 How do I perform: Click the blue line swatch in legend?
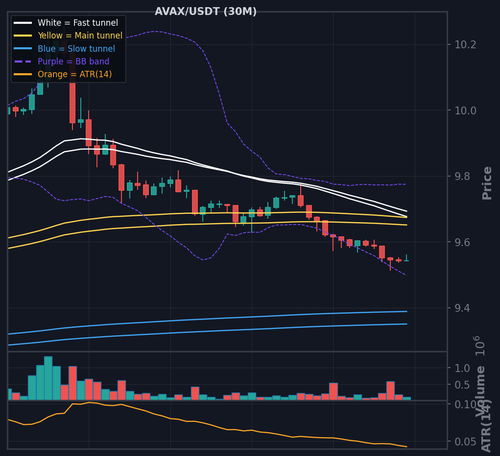(23, 49)
